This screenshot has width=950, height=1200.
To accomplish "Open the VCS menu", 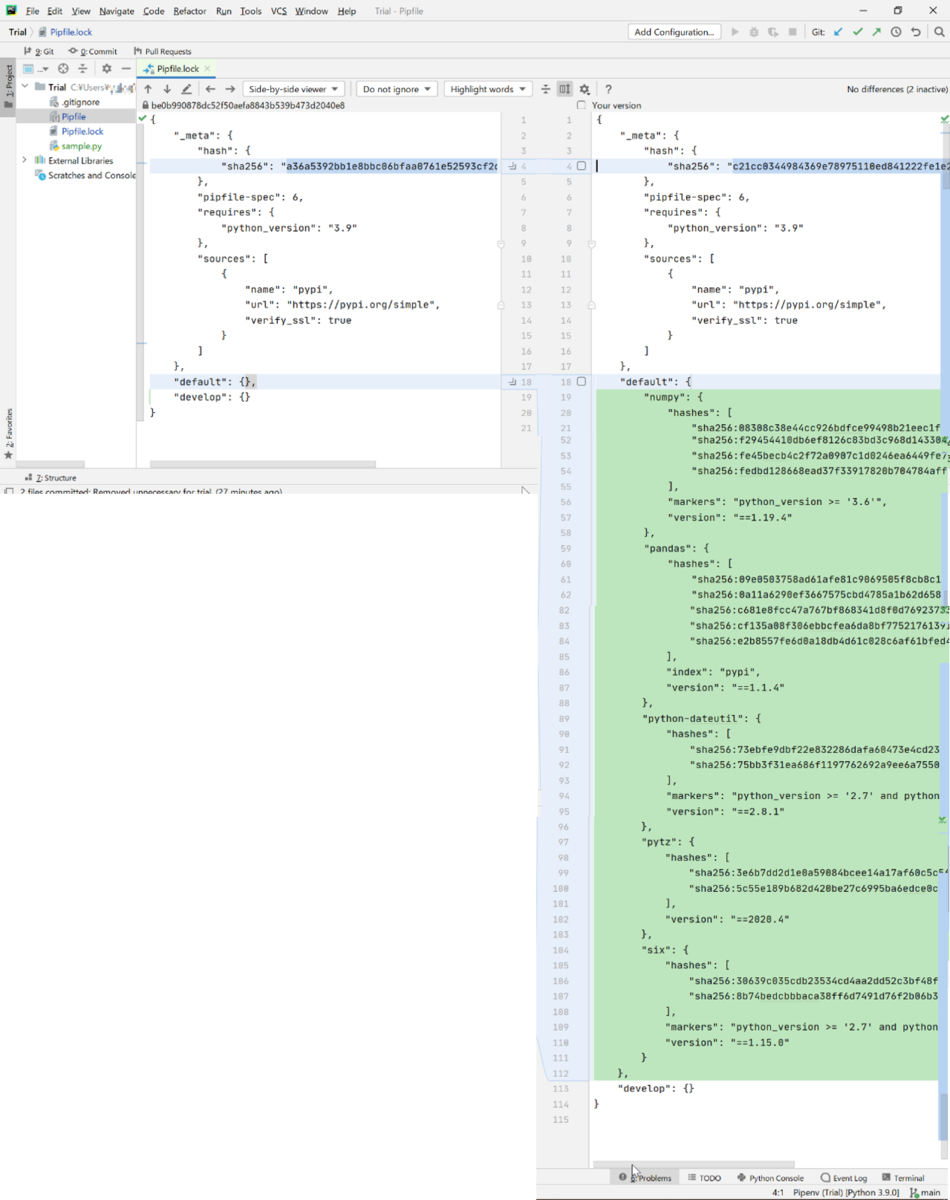I will 278,11.
